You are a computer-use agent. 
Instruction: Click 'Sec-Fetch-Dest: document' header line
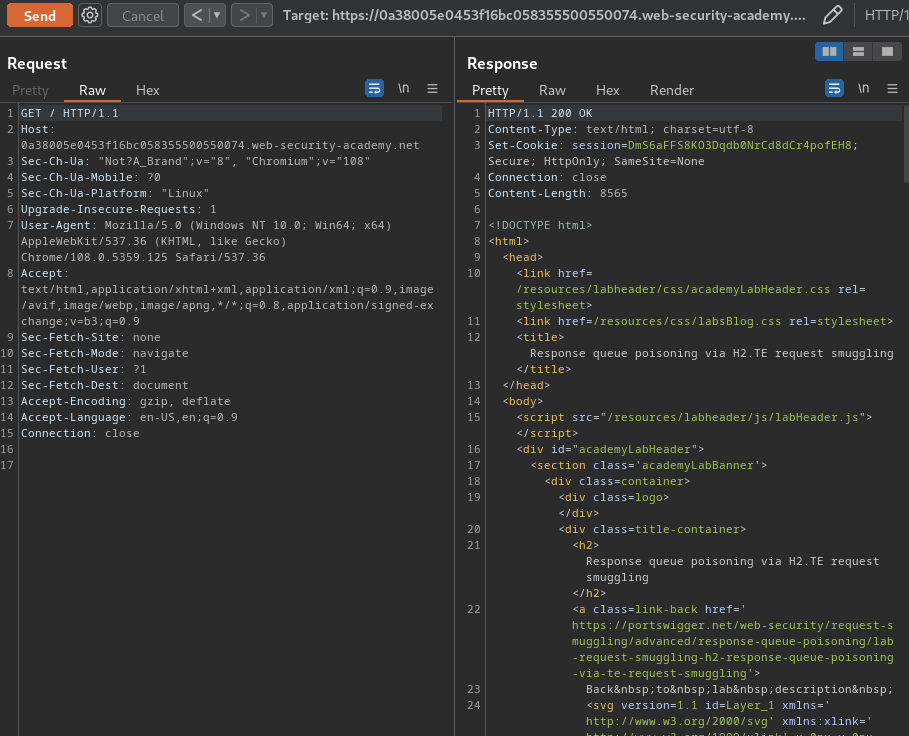(x=104, y=385)
